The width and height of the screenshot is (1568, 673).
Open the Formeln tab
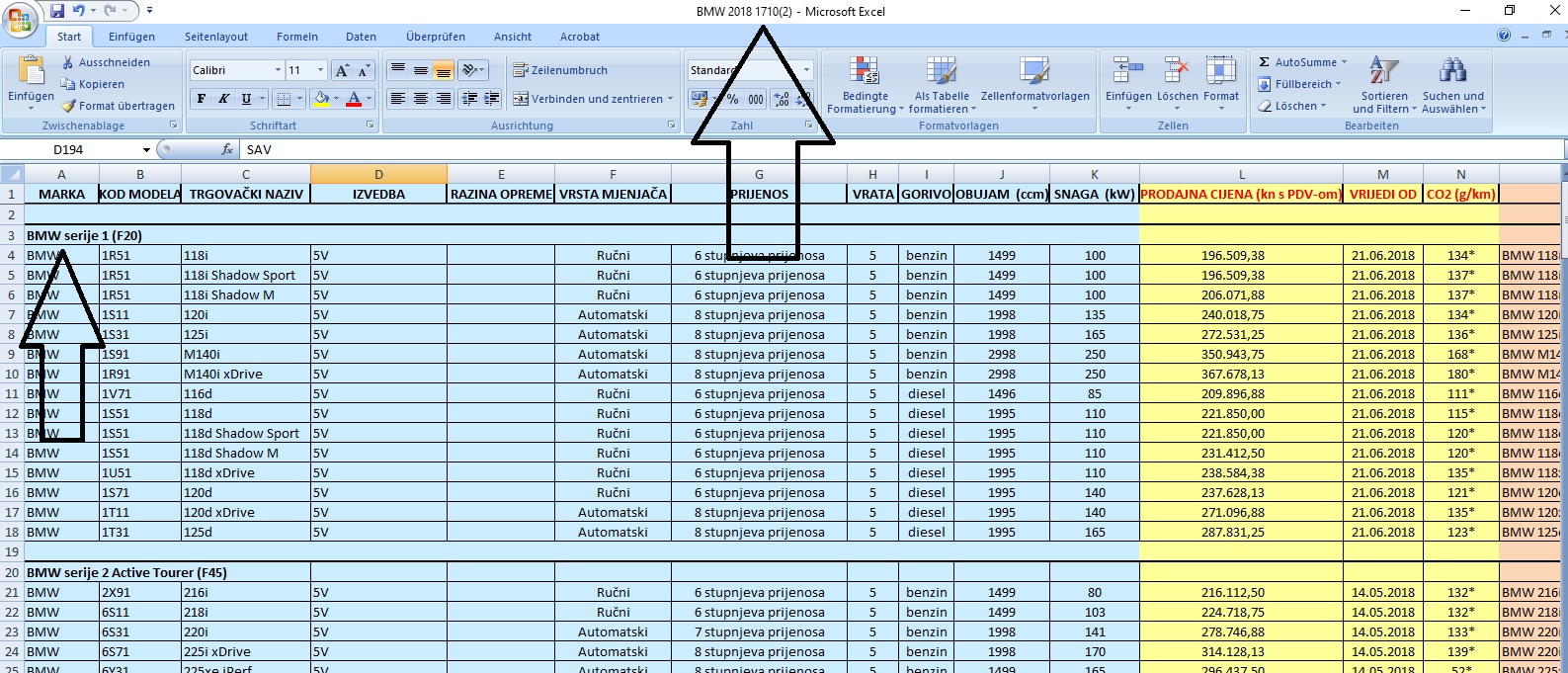click(297, 37)
